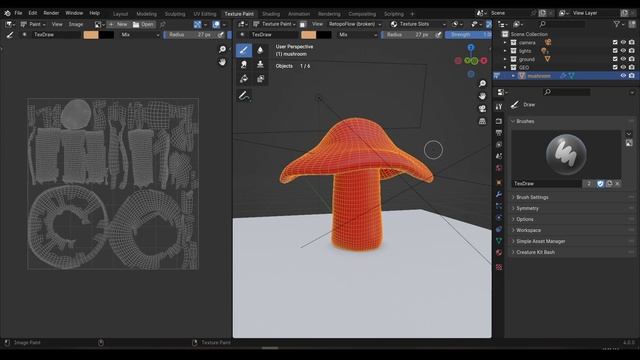Toggle exclude checkbox for camera collection
This screenshot has height=360, width=640.
(615, 42)
